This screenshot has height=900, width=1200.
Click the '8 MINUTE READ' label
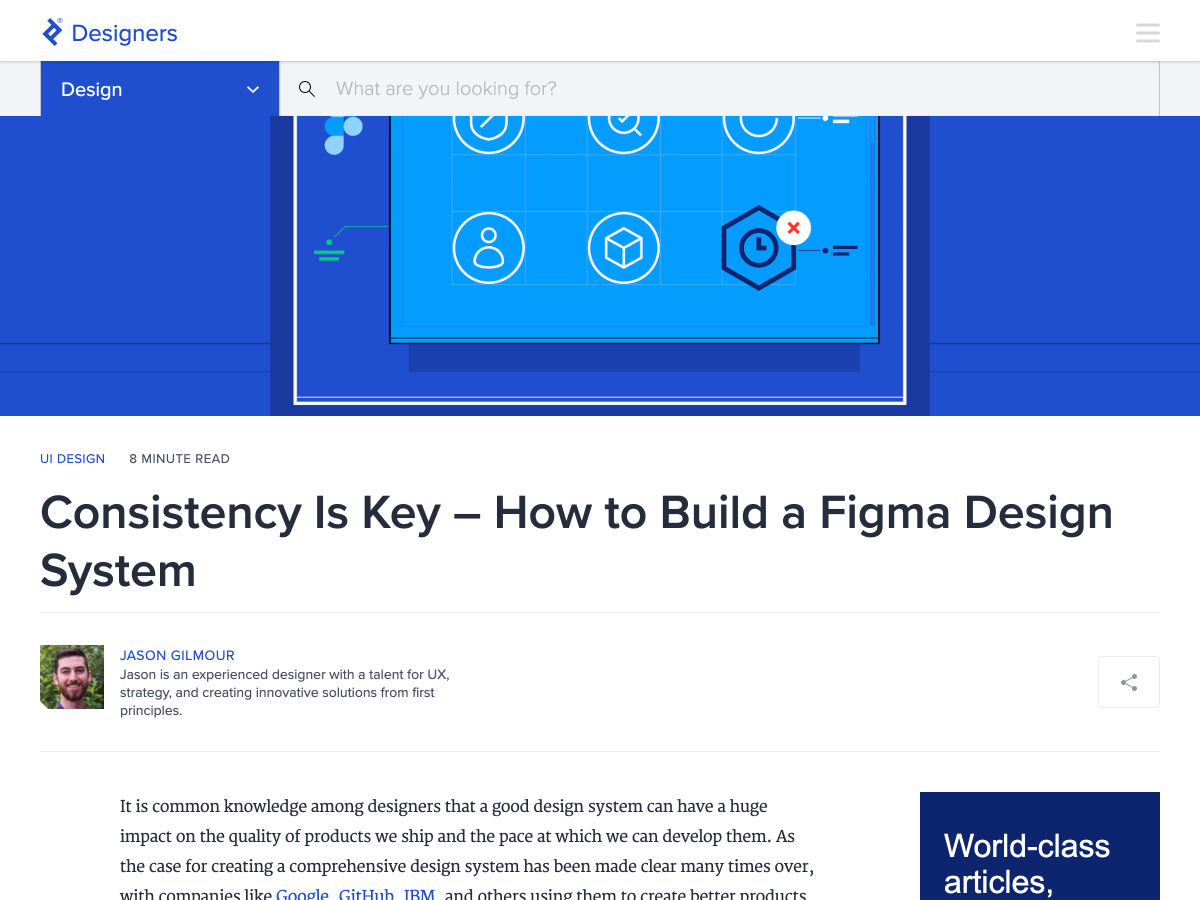tap(179, 459)
